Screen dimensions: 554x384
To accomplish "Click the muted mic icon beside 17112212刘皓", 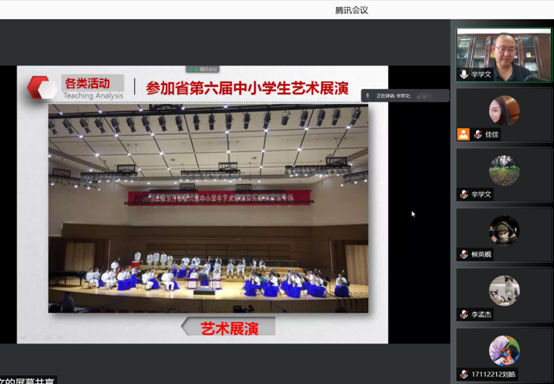I will click(x=464, y=374).
